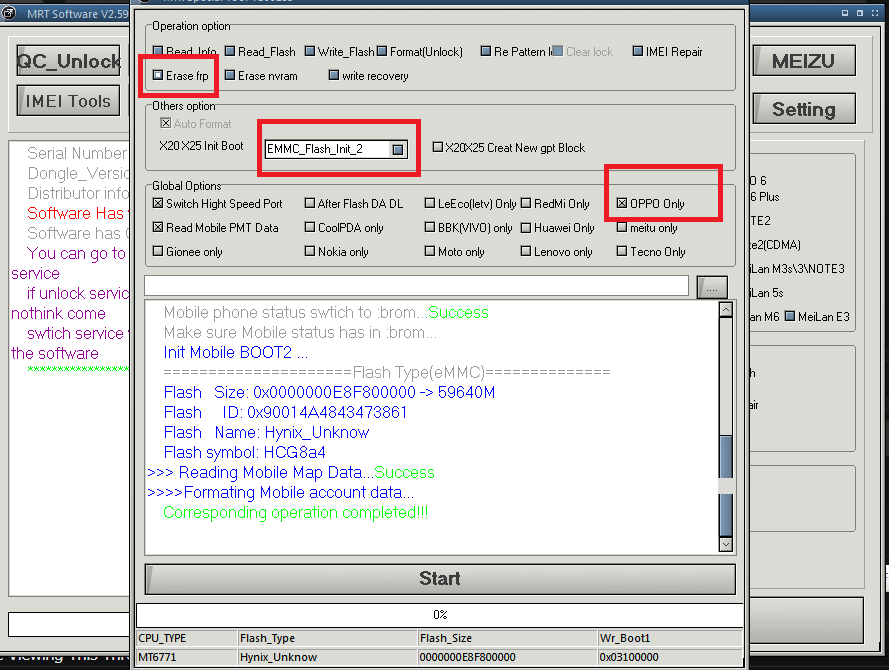889x670 pixels.
Task: Click the 0% progress bar
Action: point(440,615)
